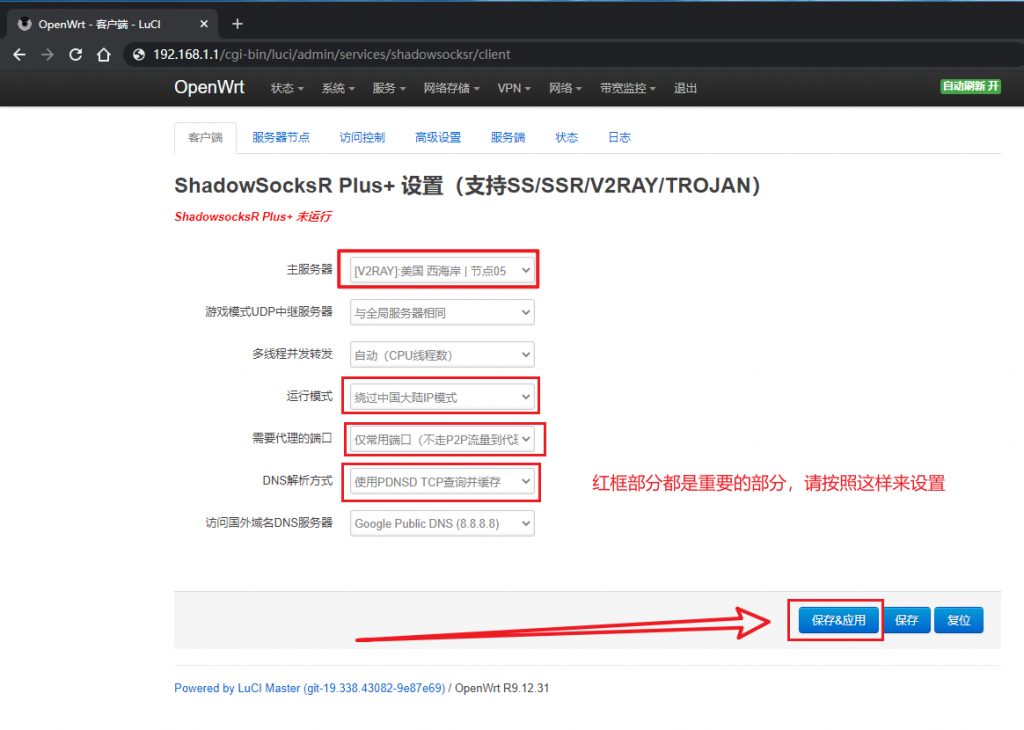Open the 访问国外域名DNS服务器 dropdown
The width and height of the screenshot is (1024, 730).
442,524
